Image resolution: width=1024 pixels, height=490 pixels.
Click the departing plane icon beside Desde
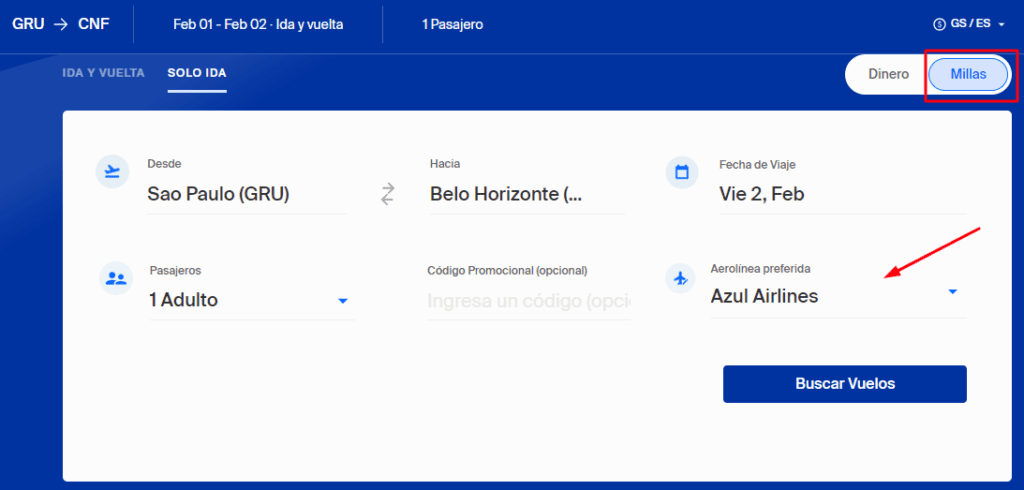[x=112, y=172]
